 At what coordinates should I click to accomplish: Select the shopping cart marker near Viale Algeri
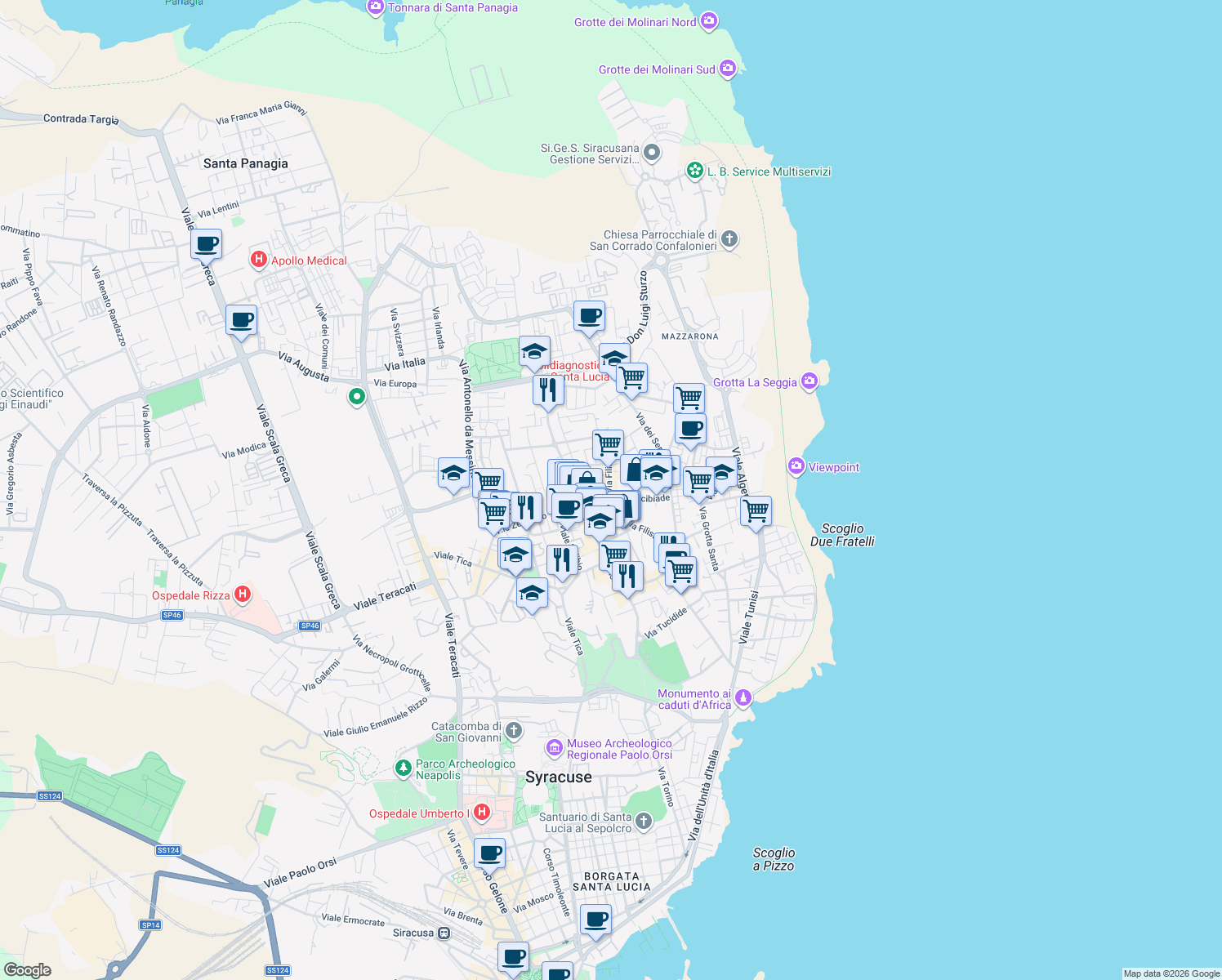(x=756, y=511)
